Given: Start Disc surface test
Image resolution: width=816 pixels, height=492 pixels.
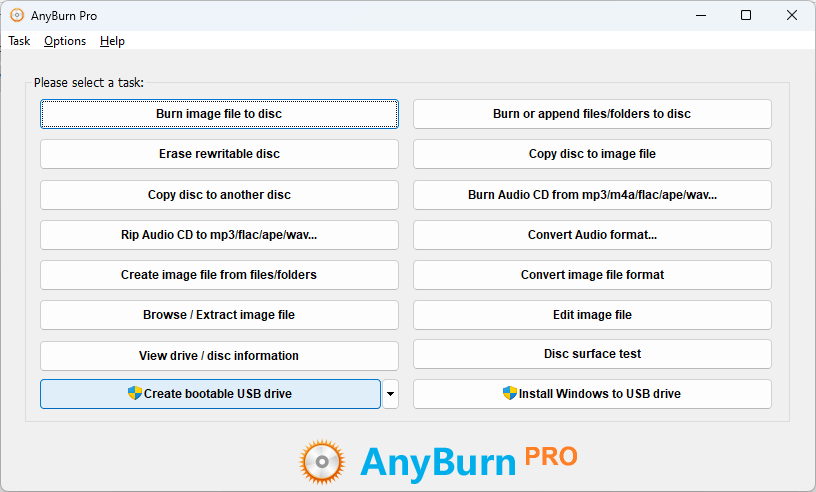Looking at the screenshot, I should [x=592, y=354].
